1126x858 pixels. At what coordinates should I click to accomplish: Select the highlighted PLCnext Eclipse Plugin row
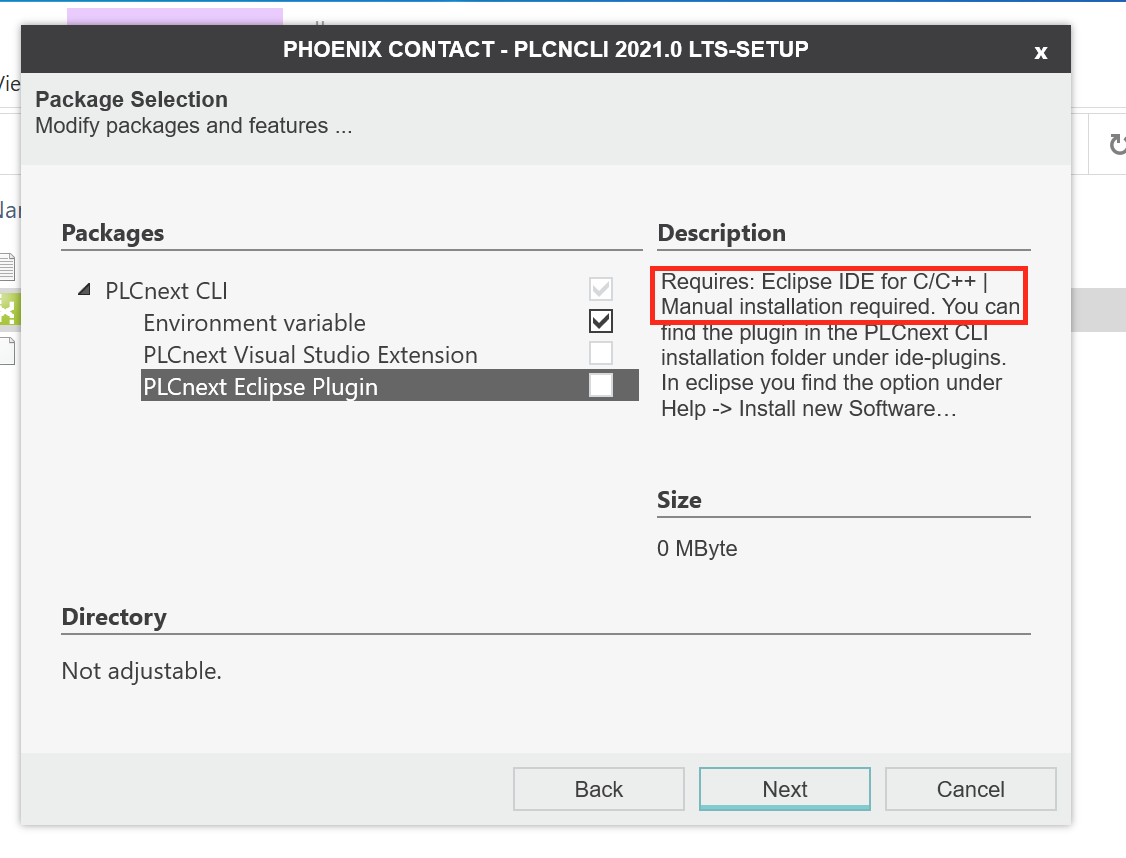[390, 386]
